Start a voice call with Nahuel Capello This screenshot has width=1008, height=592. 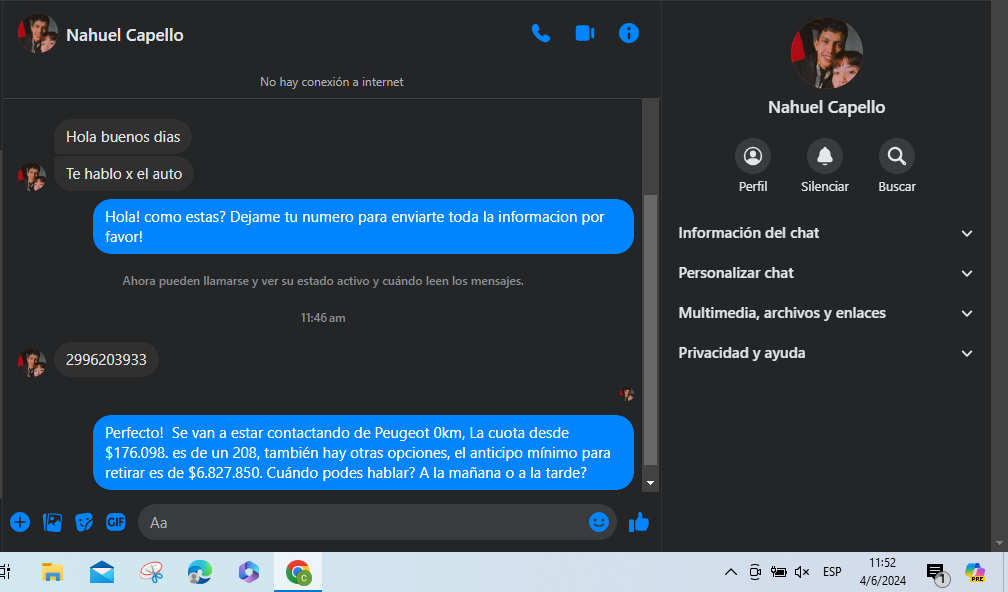pyautogui.click(x=540, y=33)
